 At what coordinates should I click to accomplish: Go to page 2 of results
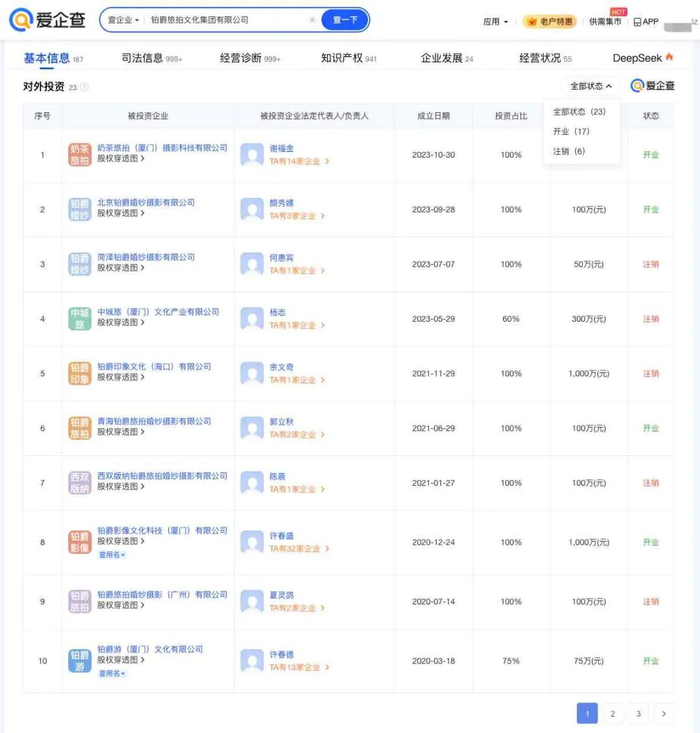[x=613, y=713]
